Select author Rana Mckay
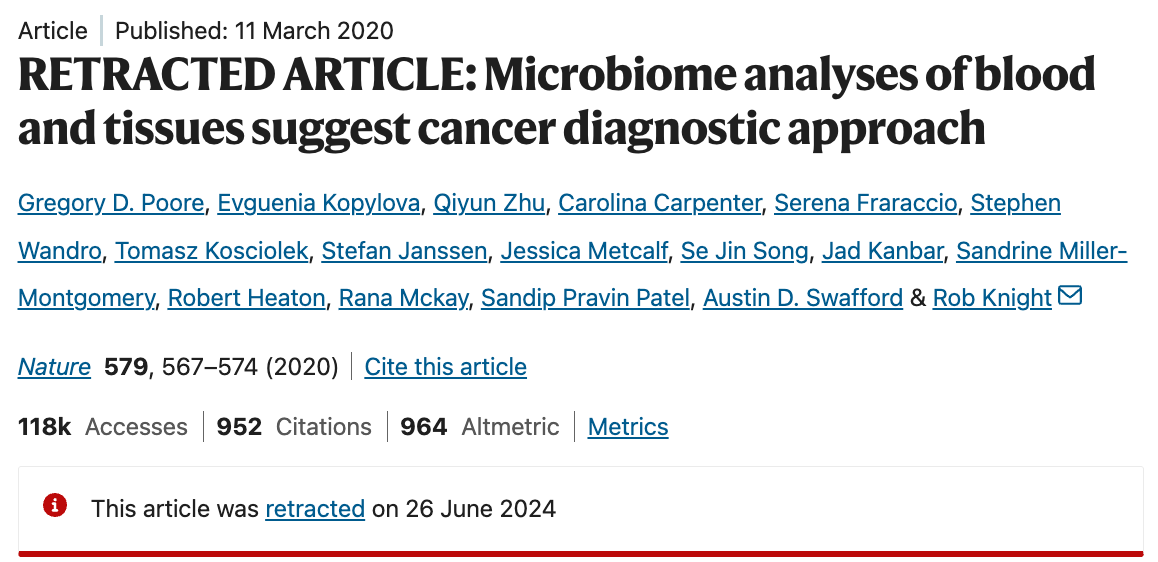The height and width of the screenshot is (562, 1158). 403,297
